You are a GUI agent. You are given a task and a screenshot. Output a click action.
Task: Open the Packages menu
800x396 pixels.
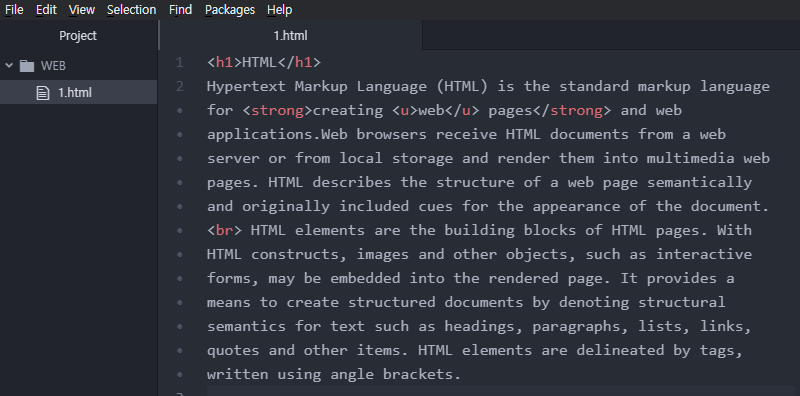click(230, 10)
